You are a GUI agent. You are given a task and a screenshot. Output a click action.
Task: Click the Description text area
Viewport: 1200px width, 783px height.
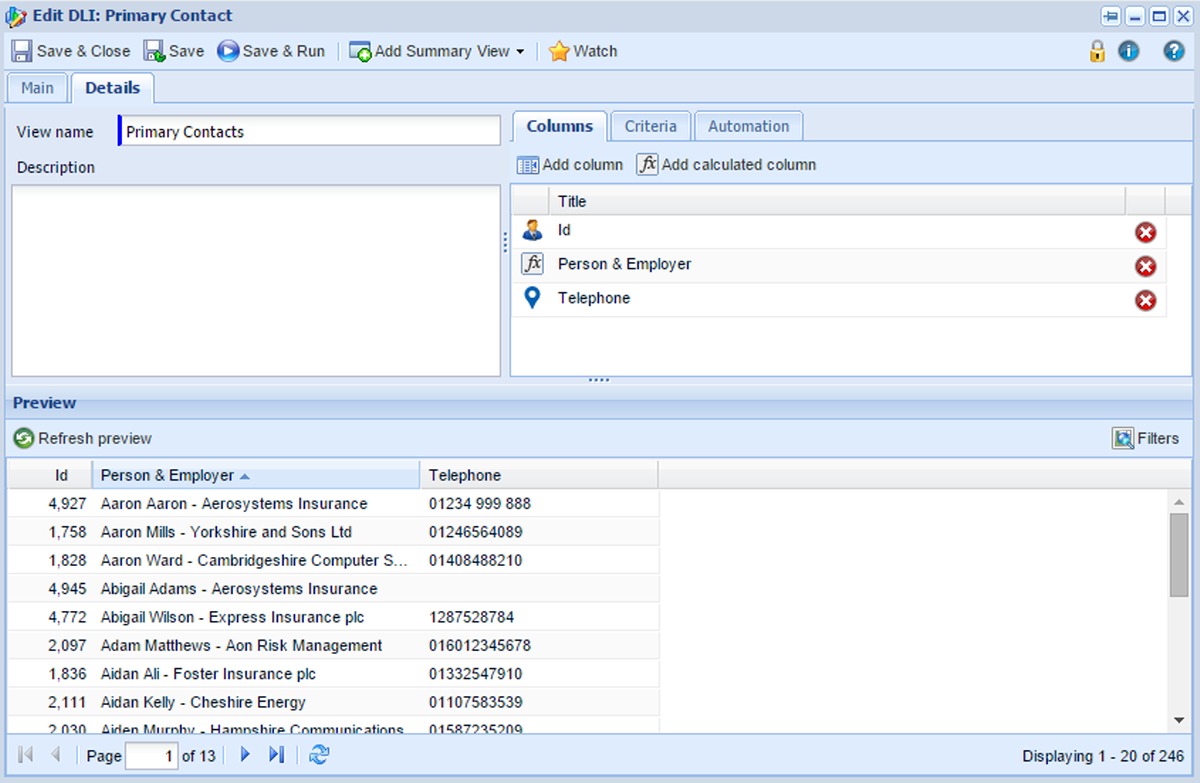point(256,280)
